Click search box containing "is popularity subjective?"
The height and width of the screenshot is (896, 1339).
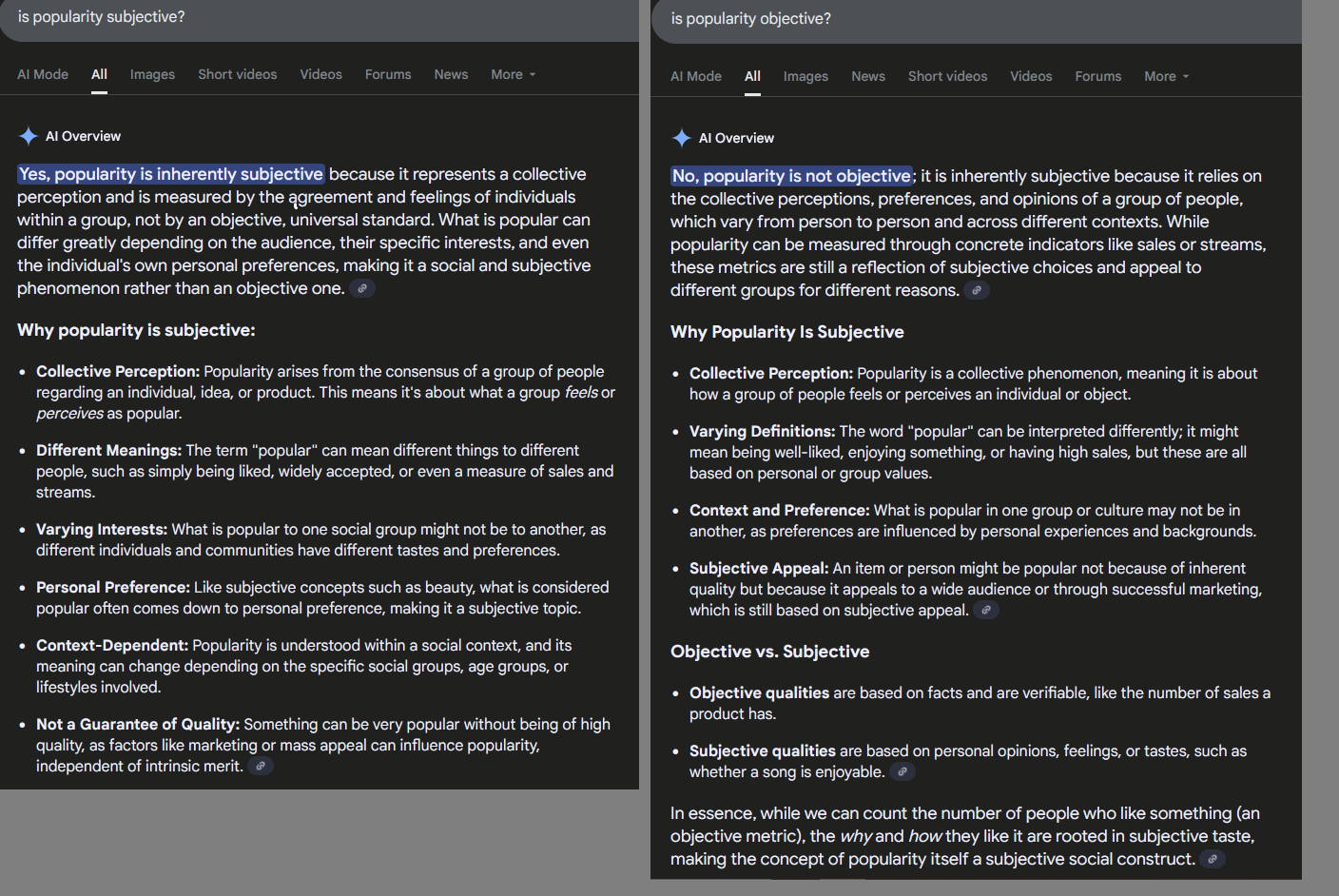click(x=320, y=19)
